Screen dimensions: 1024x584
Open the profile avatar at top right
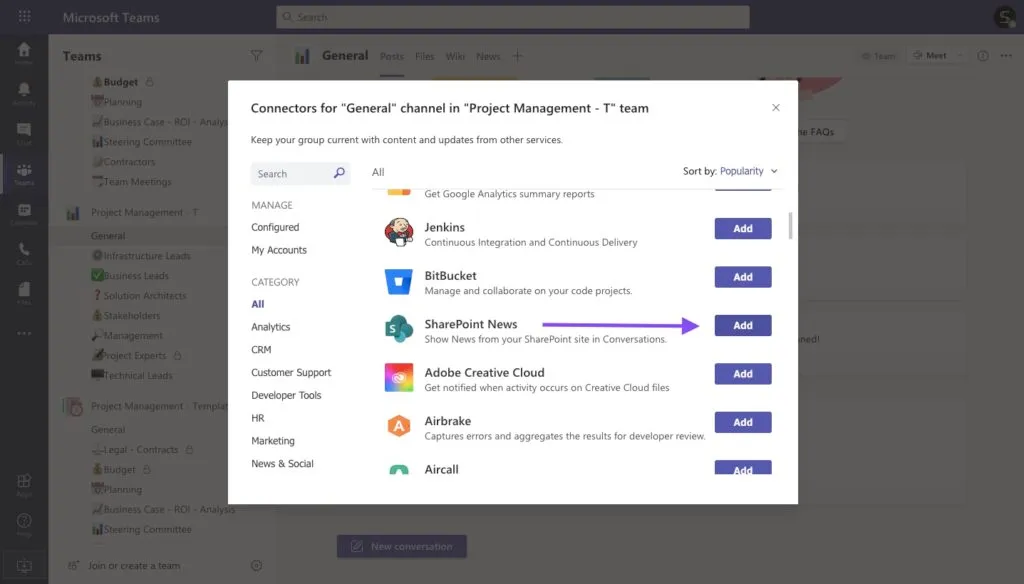point(1004,17)
